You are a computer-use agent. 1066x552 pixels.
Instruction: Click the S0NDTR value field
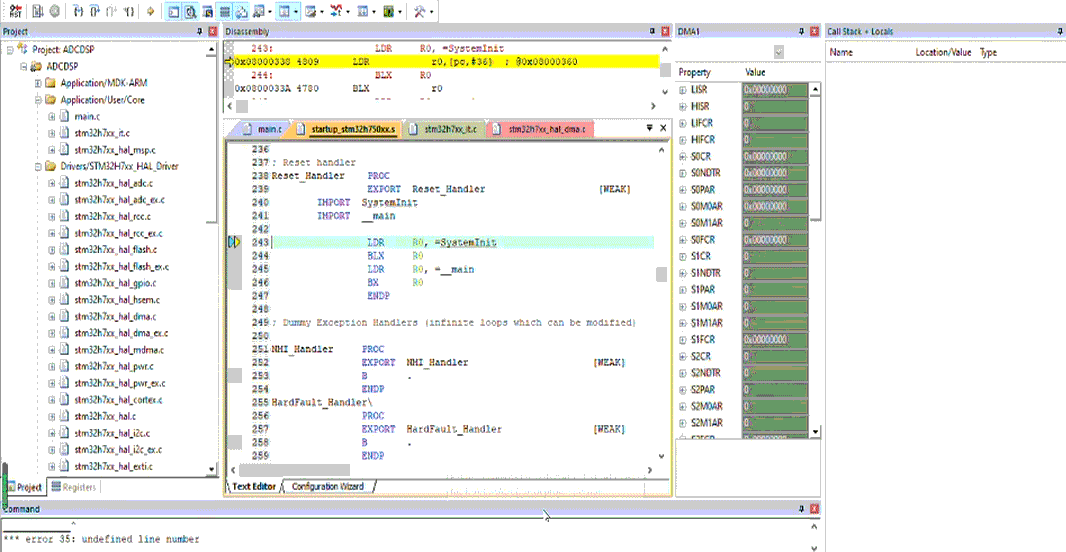coord(775,173)
